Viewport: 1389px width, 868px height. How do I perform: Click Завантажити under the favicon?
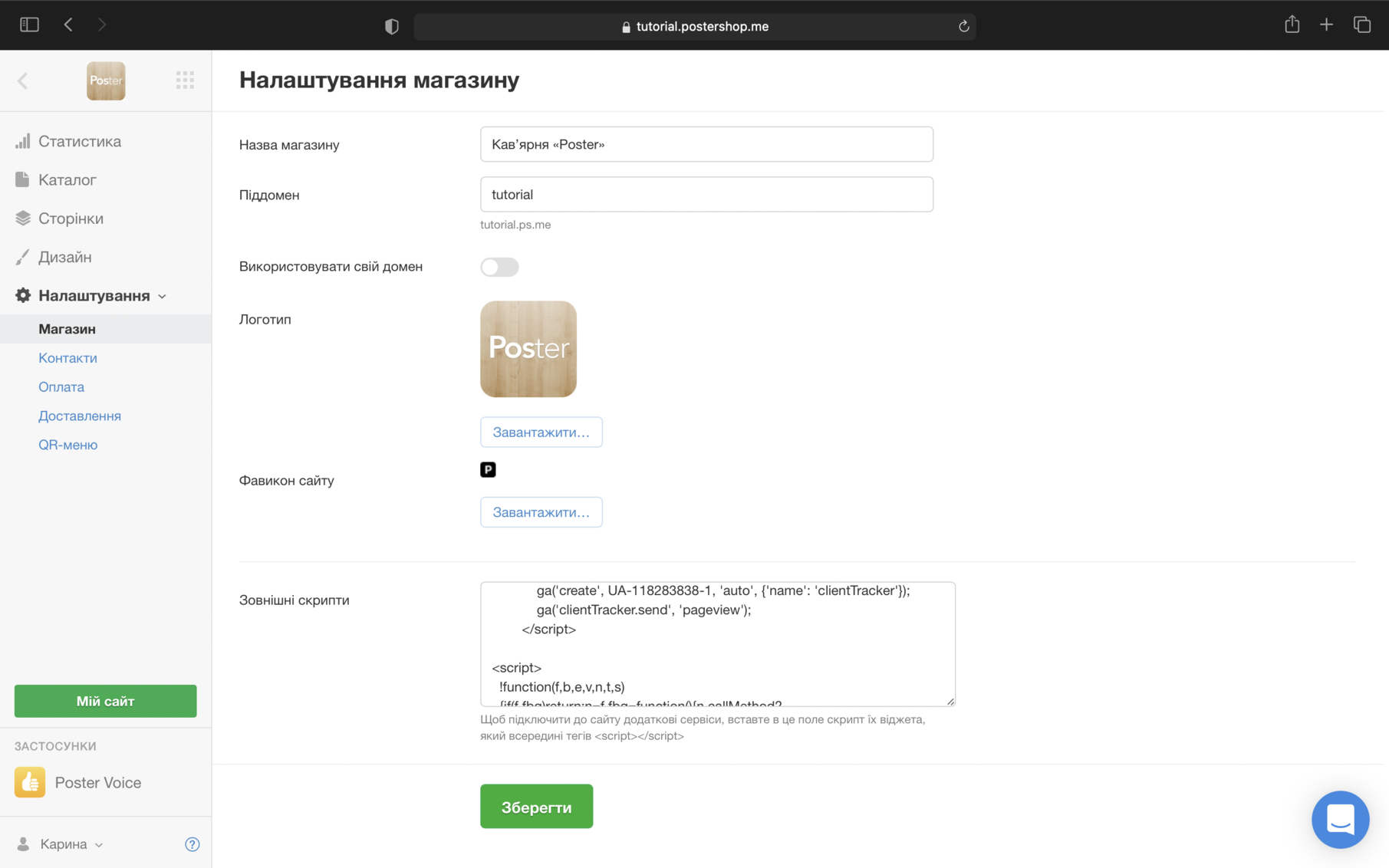[541, 512]
